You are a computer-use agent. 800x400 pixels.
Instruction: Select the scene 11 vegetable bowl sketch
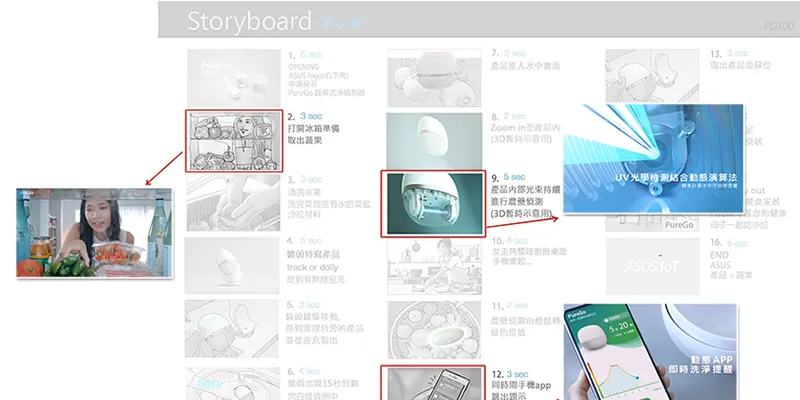tap(432, 329)
